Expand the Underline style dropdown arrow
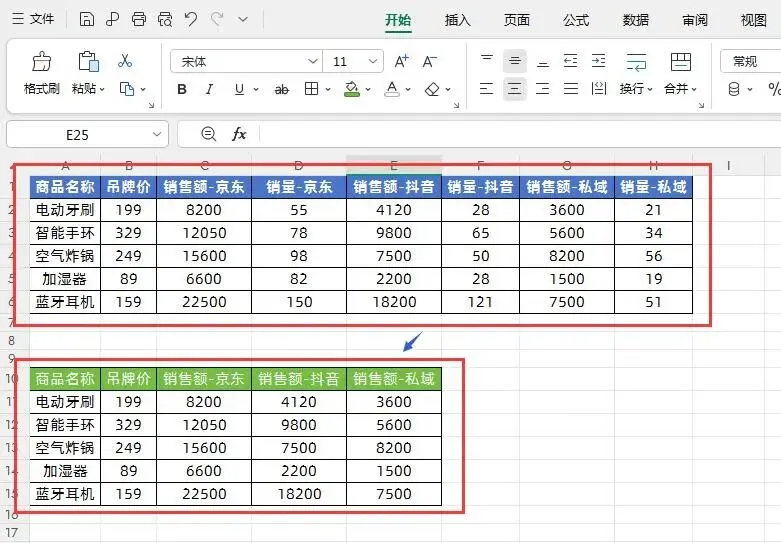This screenshot has width=781, height=543. tap(256, 90)
